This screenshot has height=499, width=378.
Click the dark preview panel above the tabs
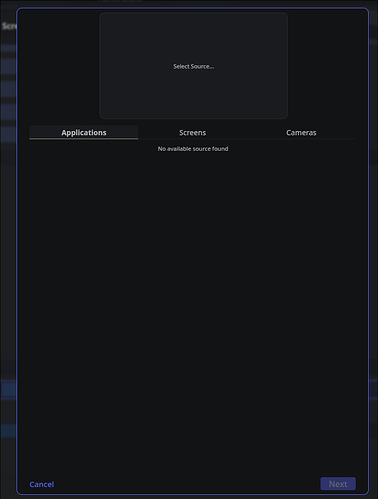point(193,66)
